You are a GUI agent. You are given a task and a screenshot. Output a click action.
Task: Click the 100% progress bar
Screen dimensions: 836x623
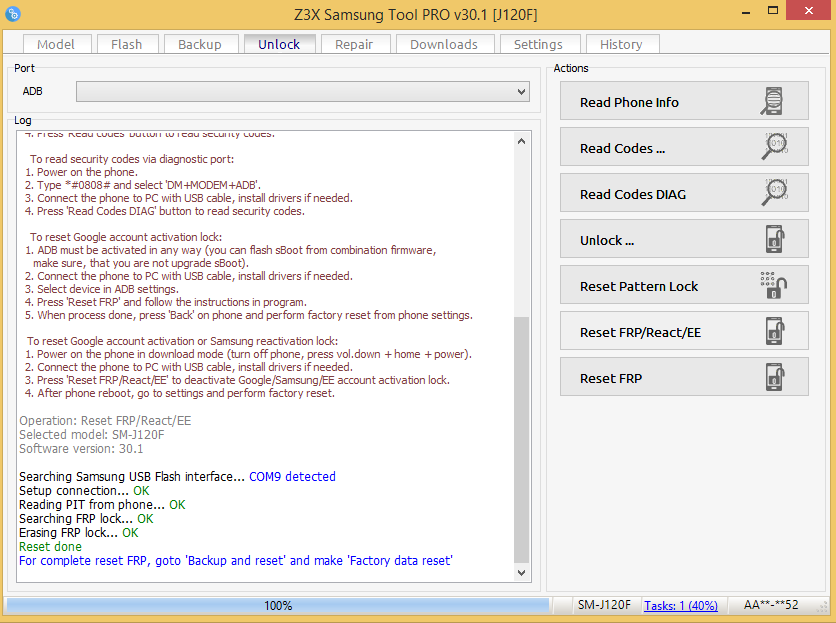(x=278, y=605)
